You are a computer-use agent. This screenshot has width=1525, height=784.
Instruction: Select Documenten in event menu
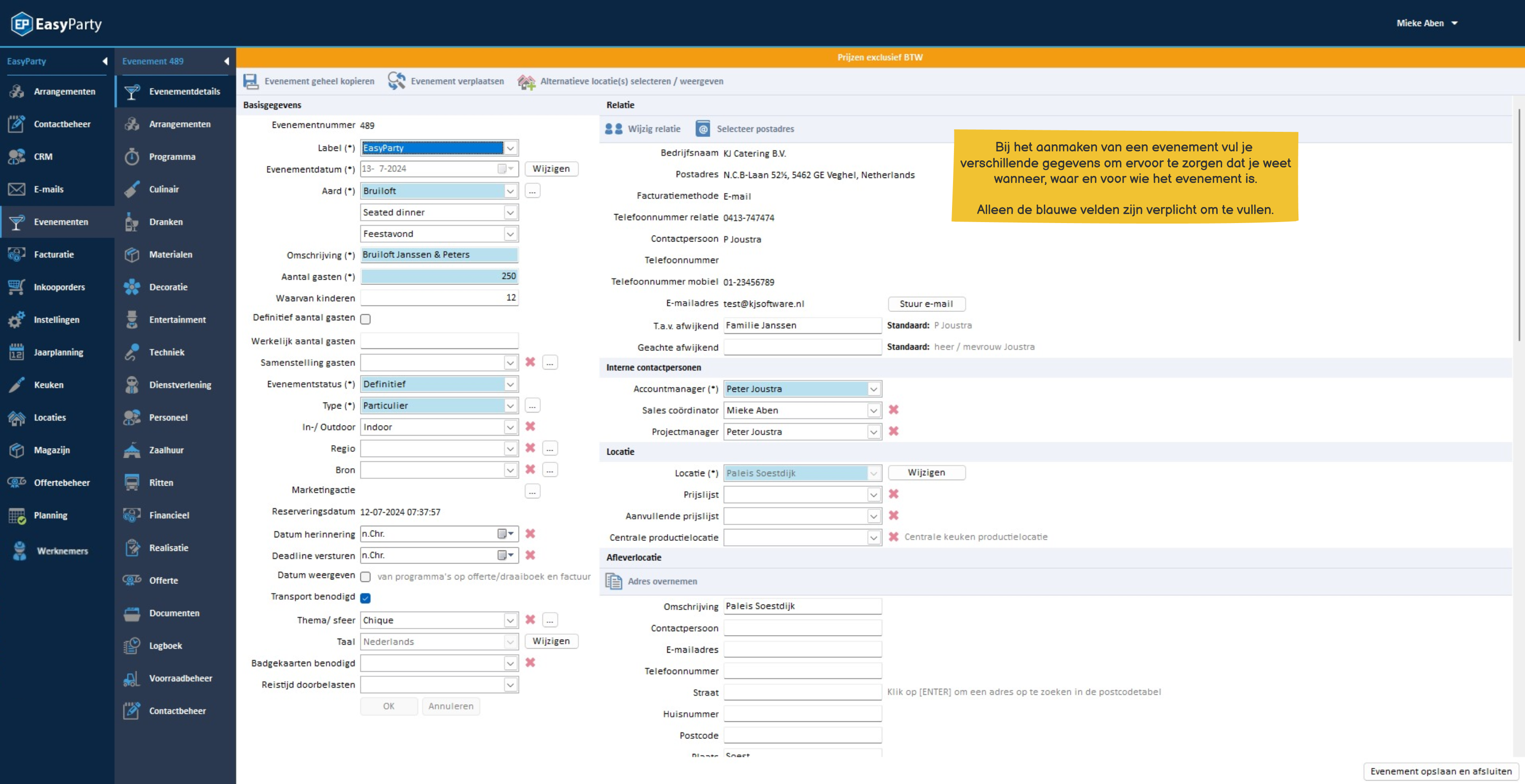pos(175,613)
